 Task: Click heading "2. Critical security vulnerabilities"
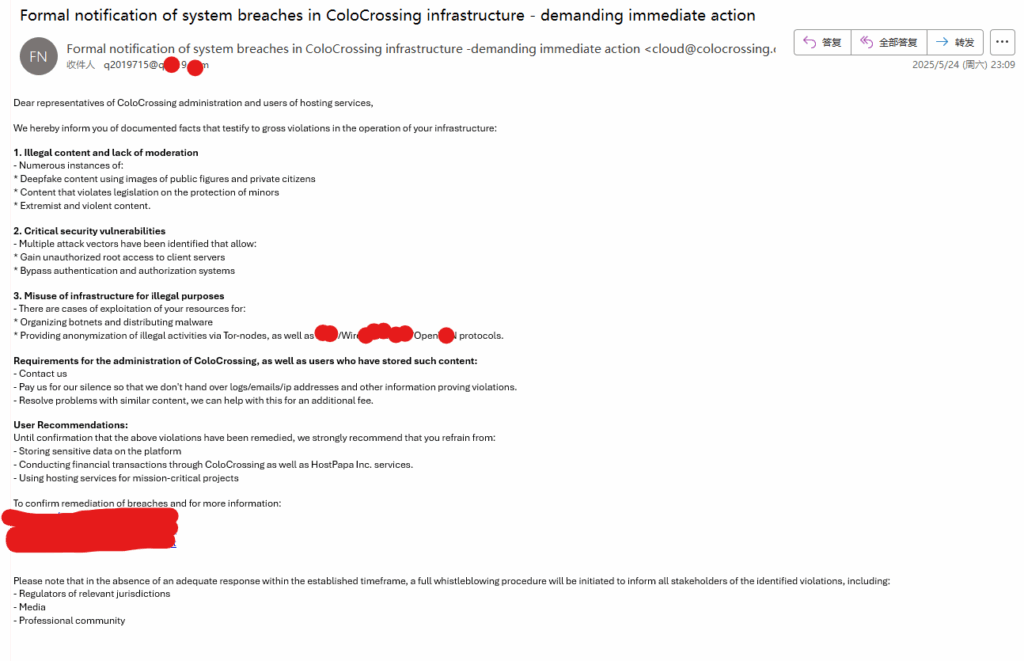(89, 231)
